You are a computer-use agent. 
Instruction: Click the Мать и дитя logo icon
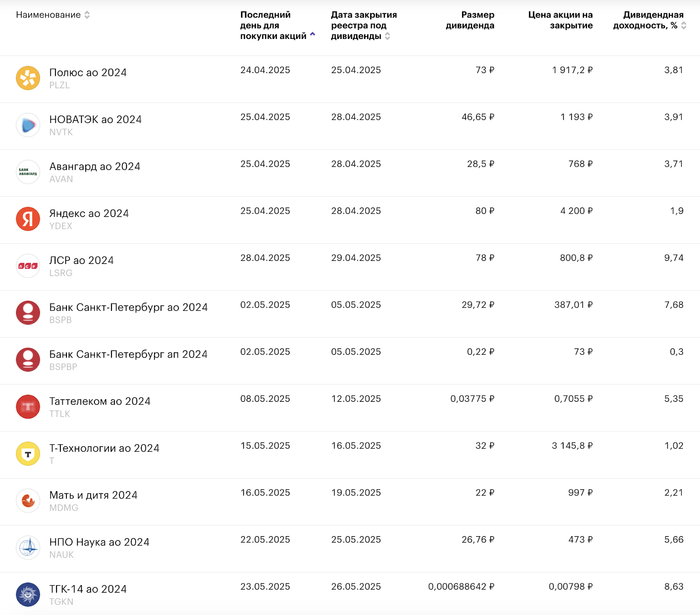(x=28, y=501)
